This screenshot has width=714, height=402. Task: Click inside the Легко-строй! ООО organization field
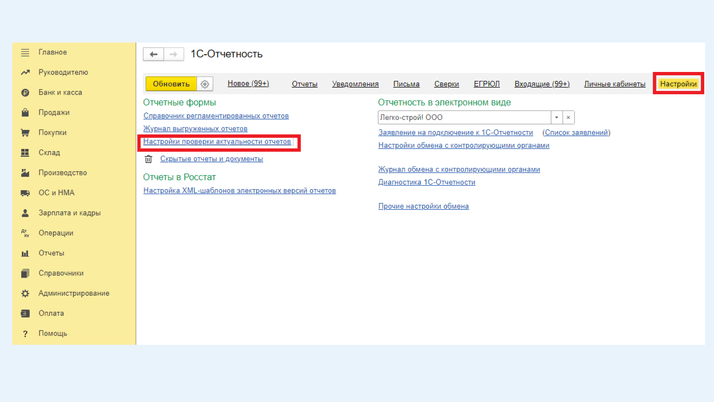[463, 117]
